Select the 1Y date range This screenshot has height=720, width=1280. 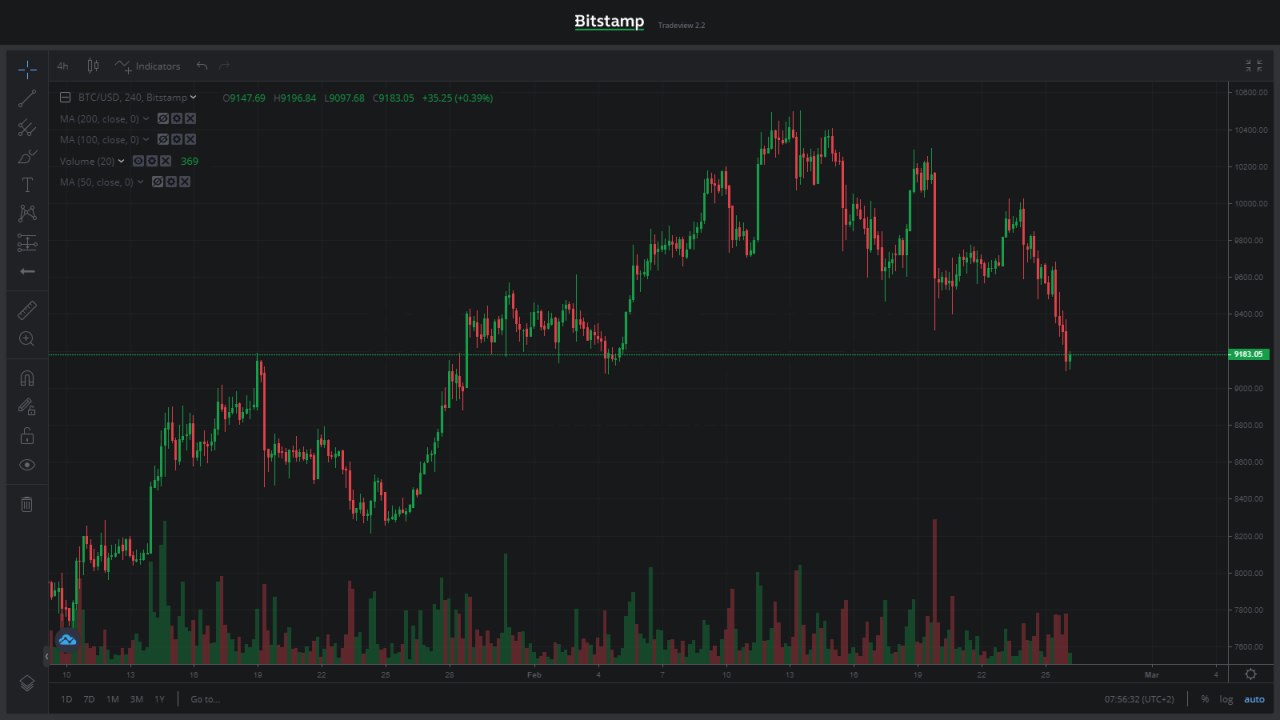(x=160, y=699)
